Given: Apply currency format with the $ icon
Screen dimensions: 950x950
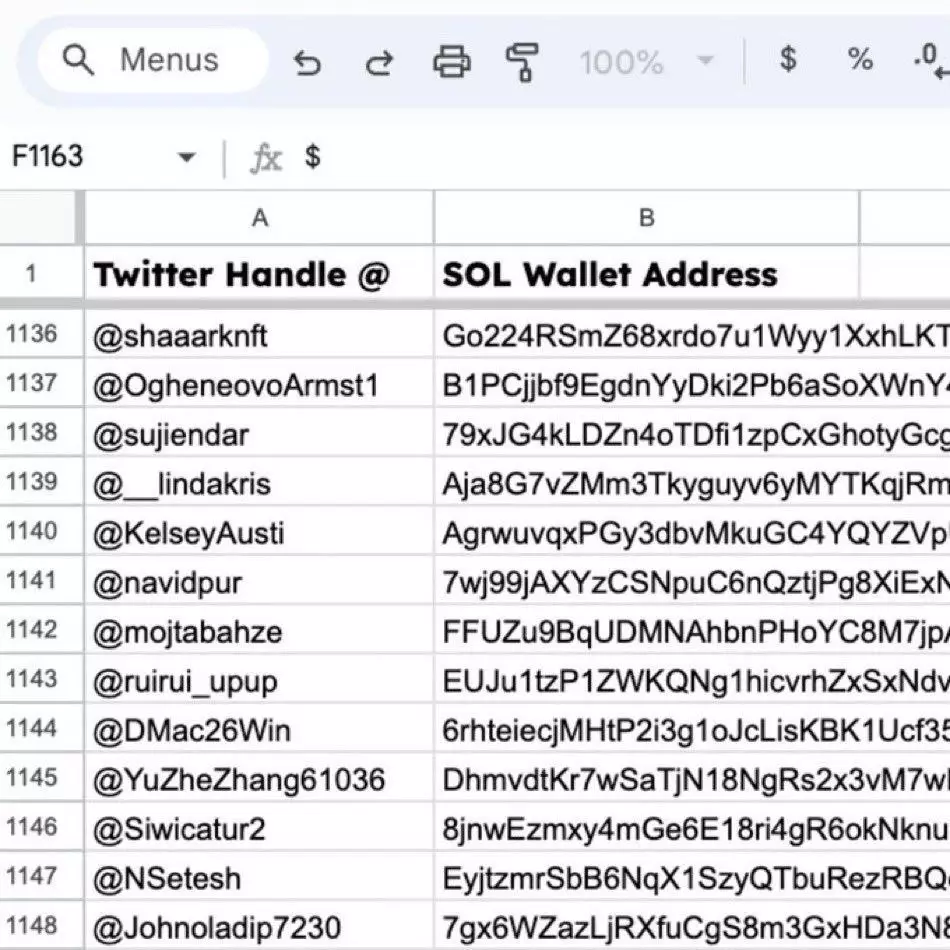Looking at the screenshot, I should point(788,60).
